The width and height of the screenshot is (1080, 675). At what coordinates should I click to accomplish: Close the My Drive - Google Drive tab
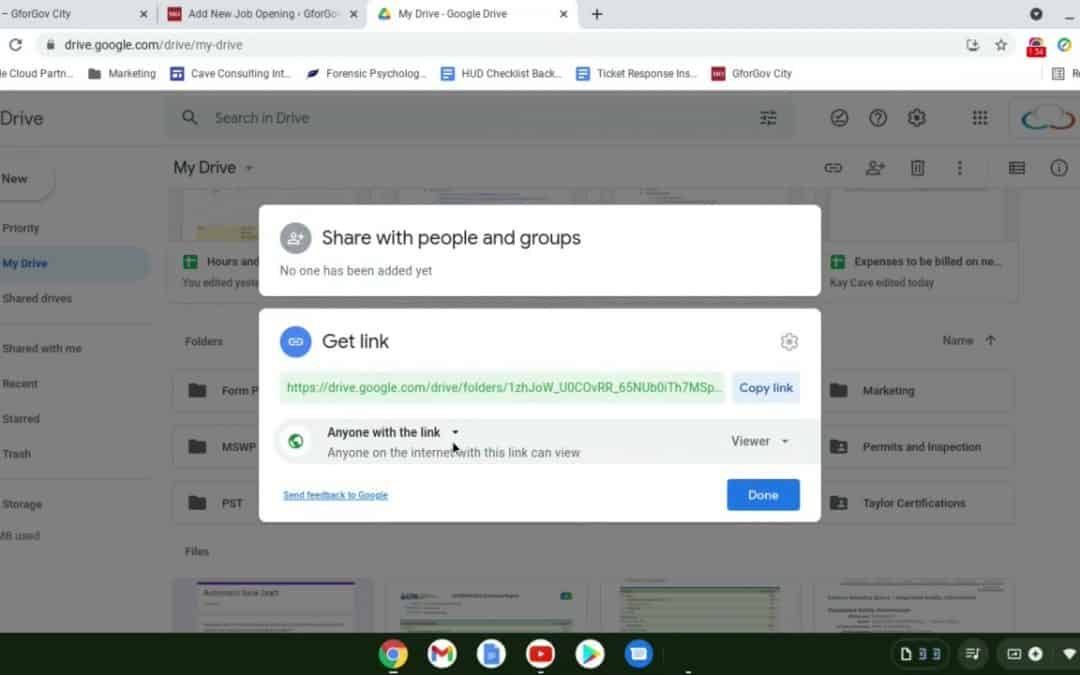[563, 14]
